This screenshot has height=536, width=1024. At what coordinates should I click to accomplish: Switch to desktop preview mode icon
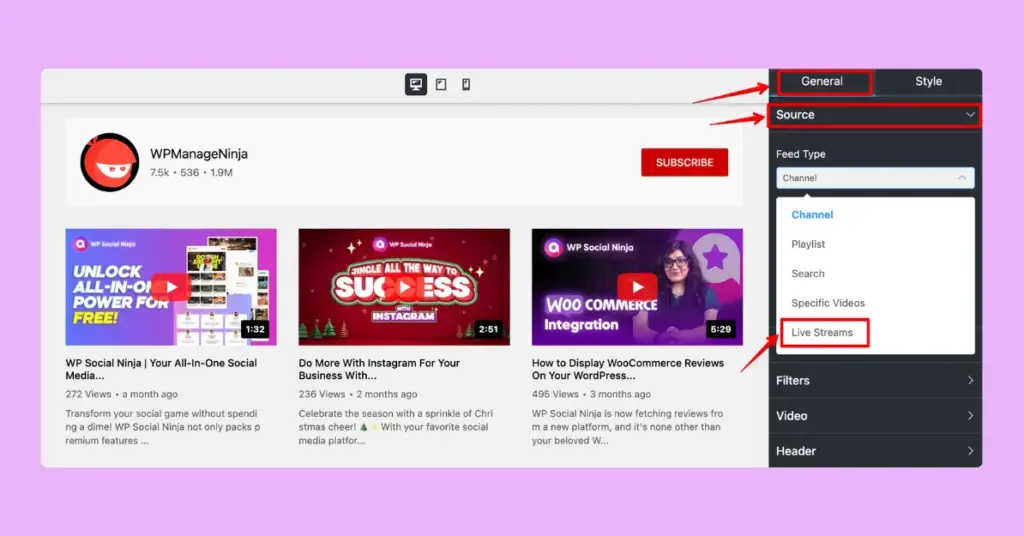point(415,84)
